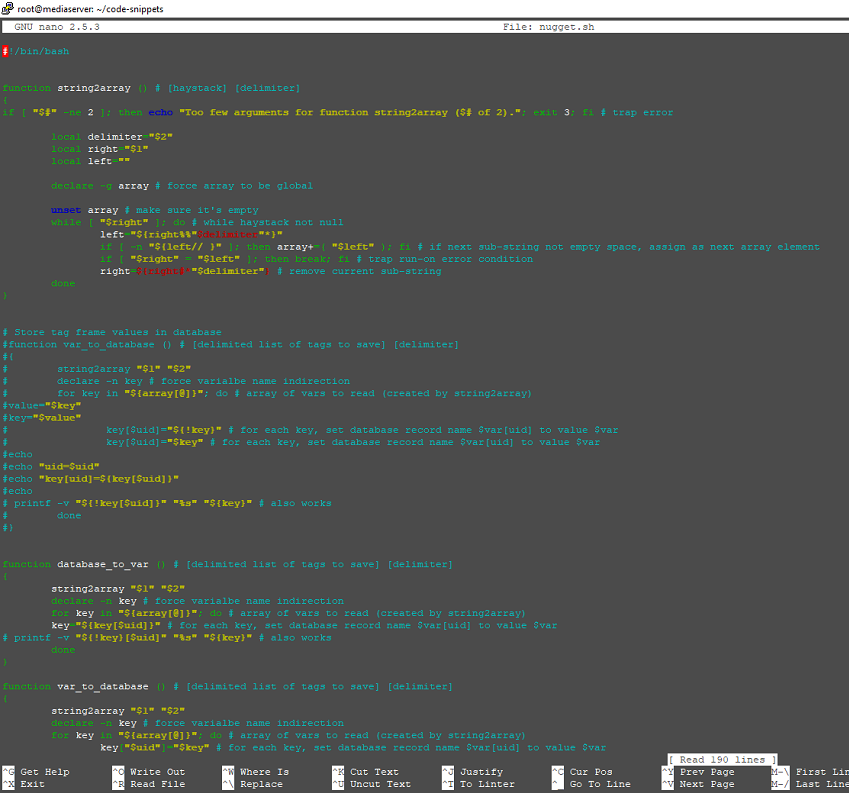Click the ^T To Linter shortcut
The width and height of the screenshot is (849, 793).
click(478, 784)
